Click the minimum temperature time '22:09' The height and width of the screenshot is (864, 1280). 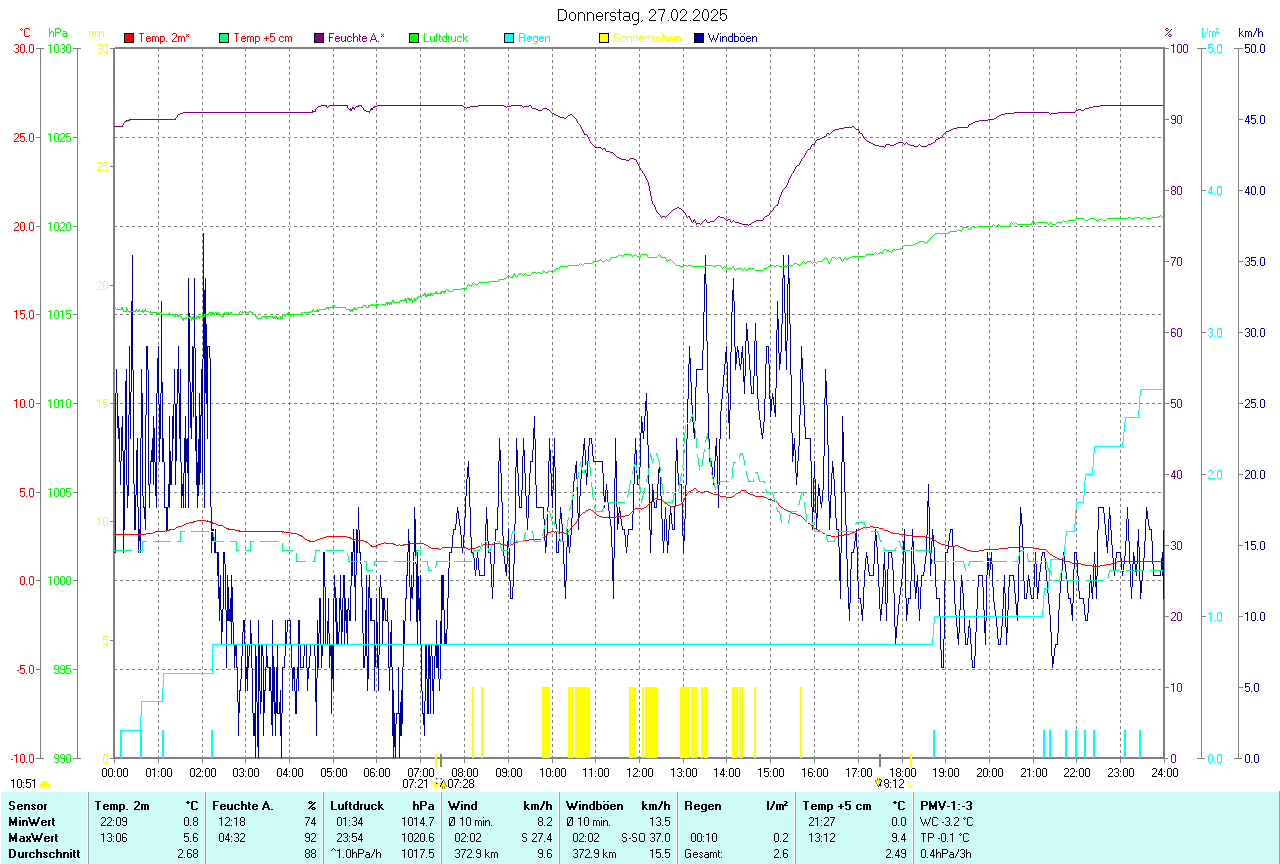tap(114, 821)
